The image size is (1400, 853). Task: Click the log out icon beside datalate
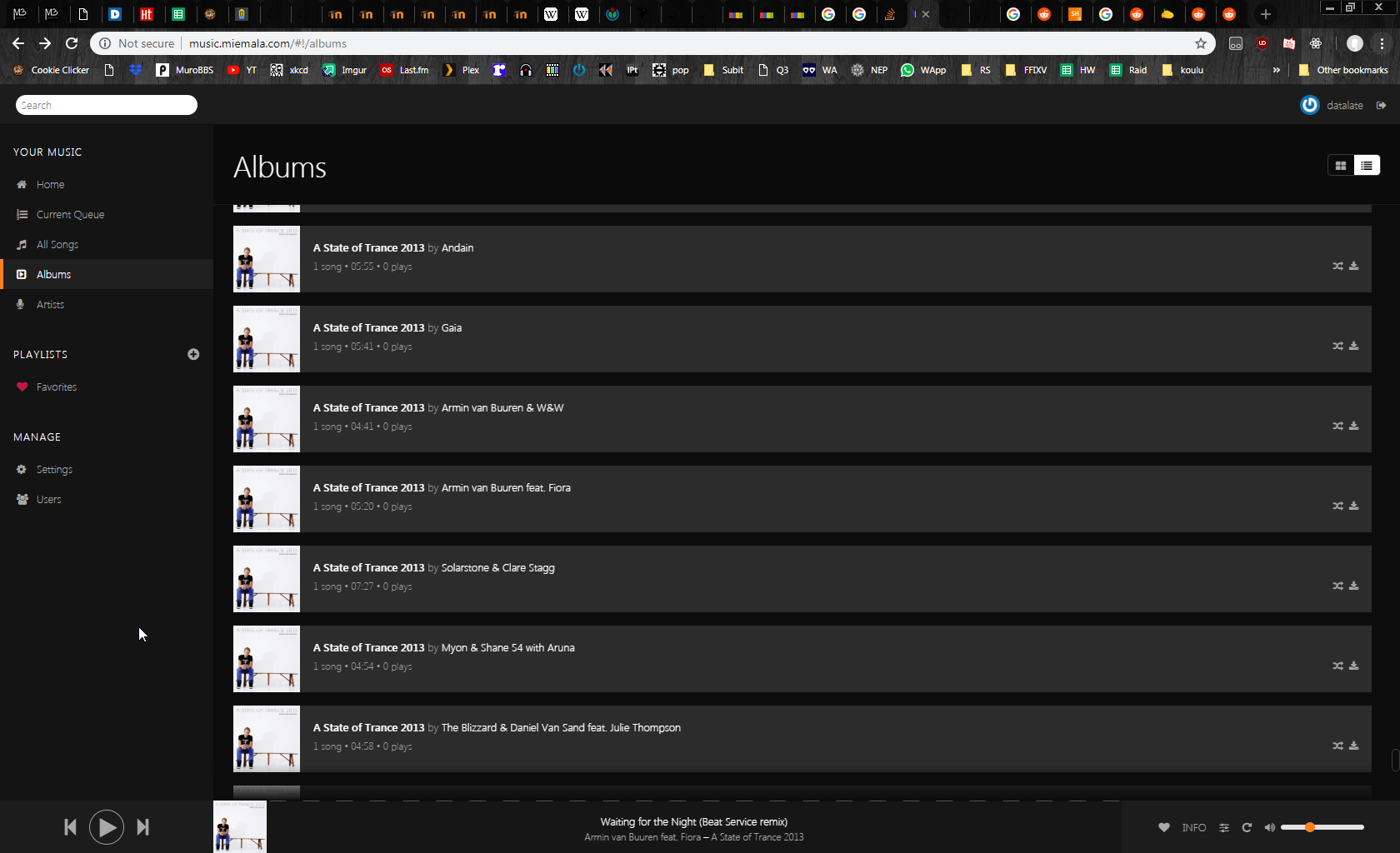(x=1382, y=105)
